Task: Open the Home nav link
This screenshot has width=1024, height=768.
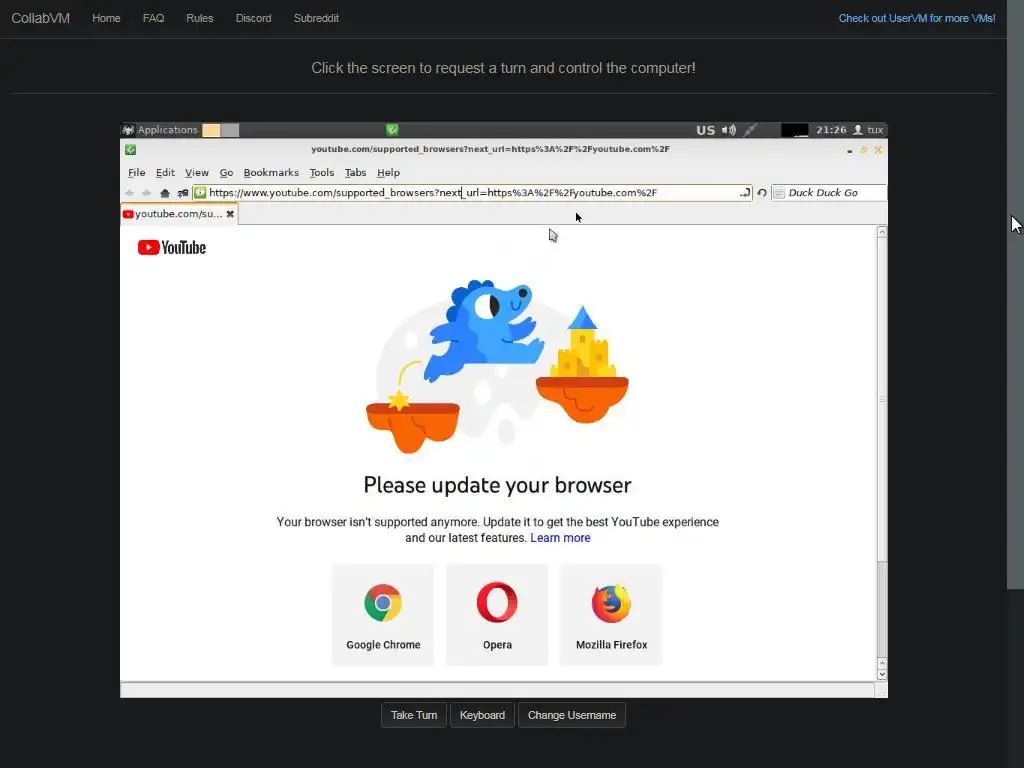Action: (106, 18)
